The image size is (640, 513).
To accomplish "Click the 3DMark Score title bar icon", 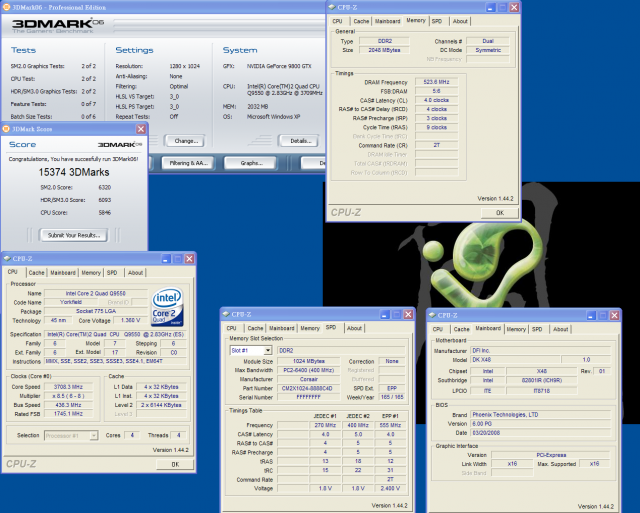I will pos(6,129).
